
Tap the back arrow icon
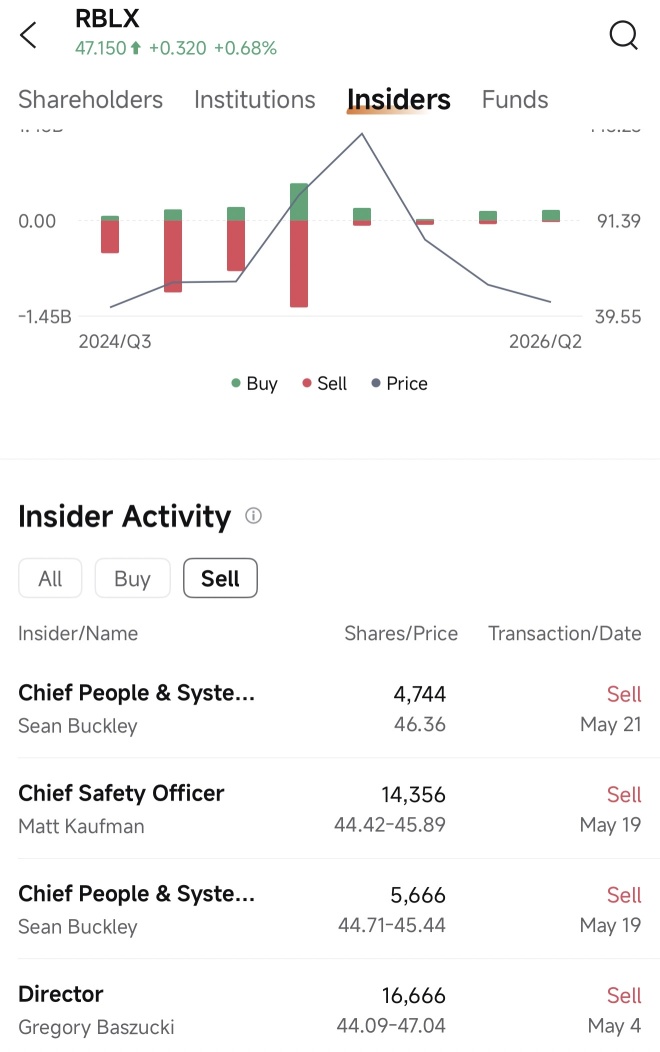28,35
